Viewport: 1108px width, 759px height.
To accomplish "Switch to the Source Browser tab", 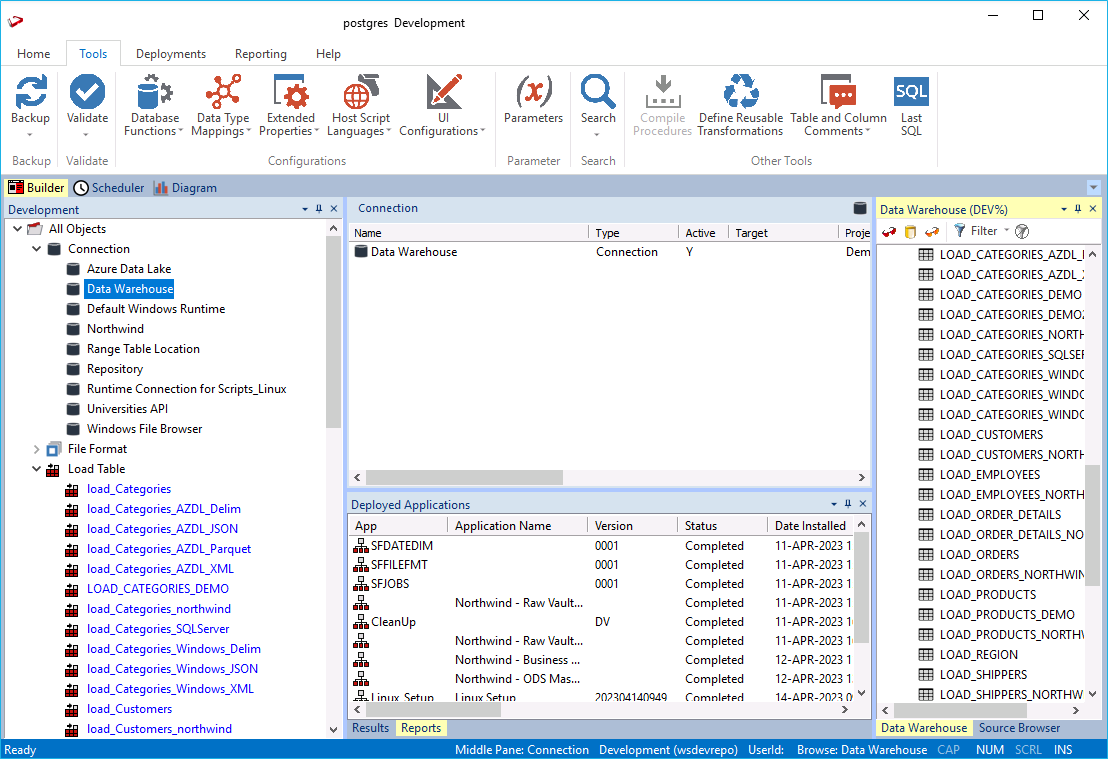I will pos(1019,728).
